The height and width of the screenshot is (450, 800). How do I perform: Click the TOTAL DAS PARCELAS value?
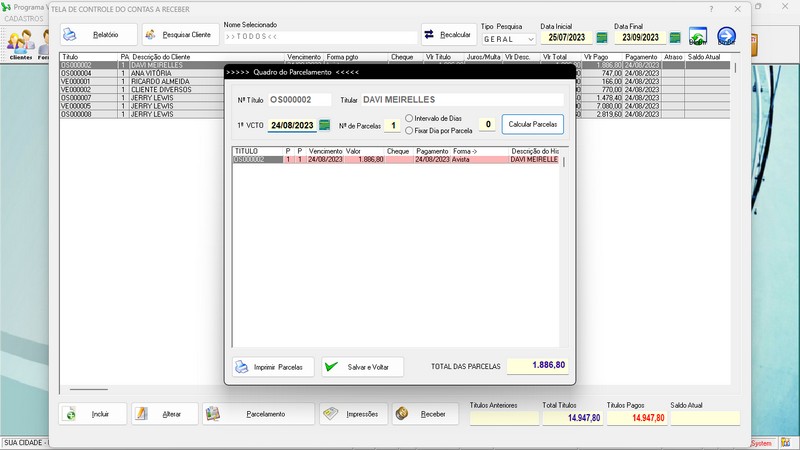(x=537, y=365)
